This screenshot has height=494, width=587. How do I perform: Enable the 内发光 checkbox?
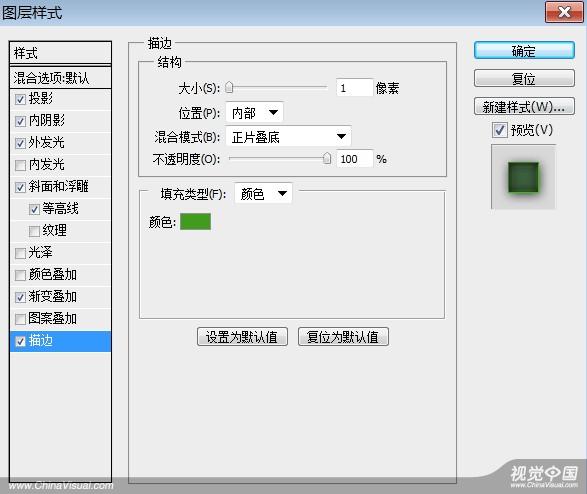coord(20,165)
